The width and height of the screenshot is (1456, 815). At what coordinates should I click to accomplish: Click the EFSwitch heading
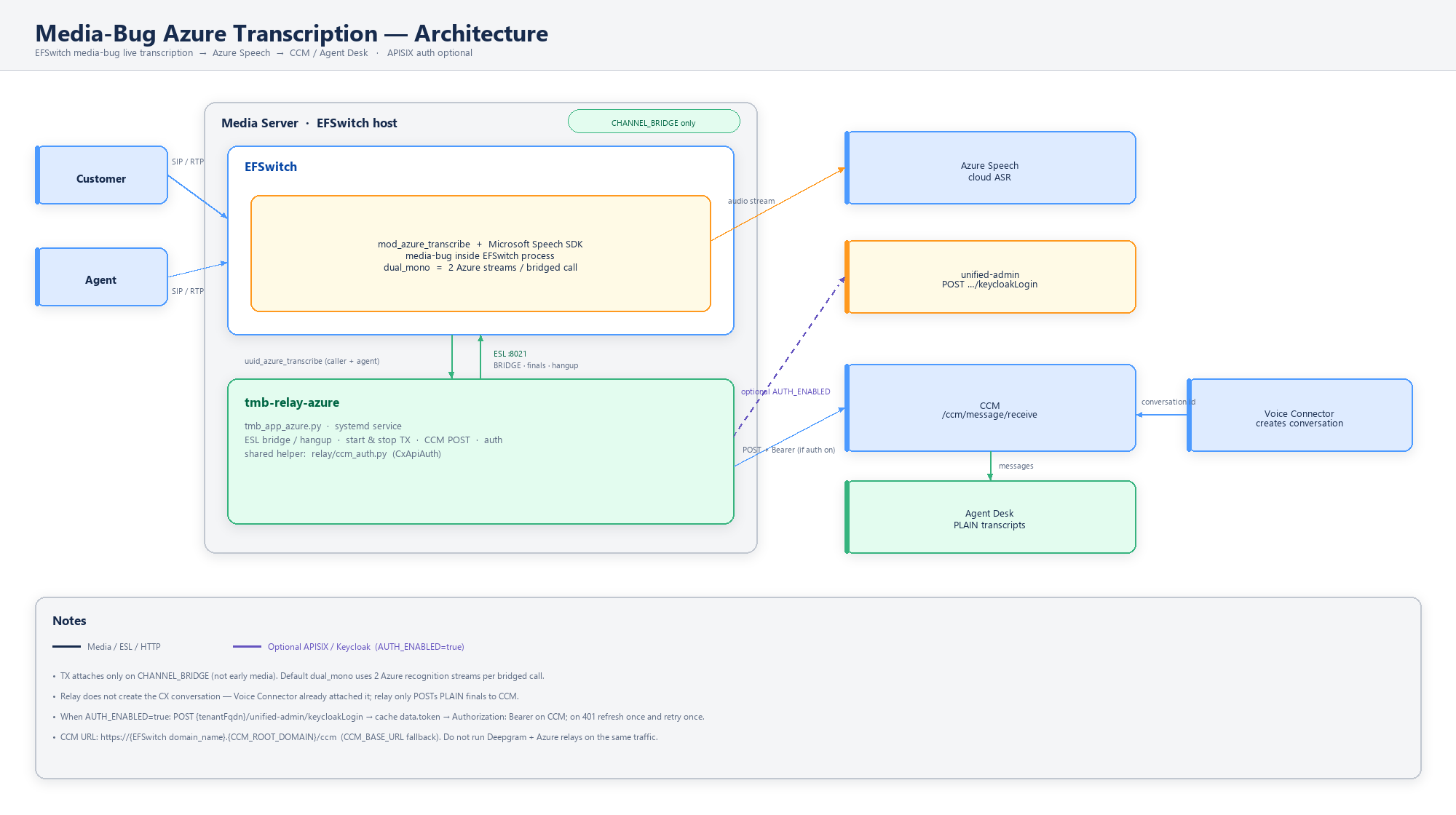(271, 167)
